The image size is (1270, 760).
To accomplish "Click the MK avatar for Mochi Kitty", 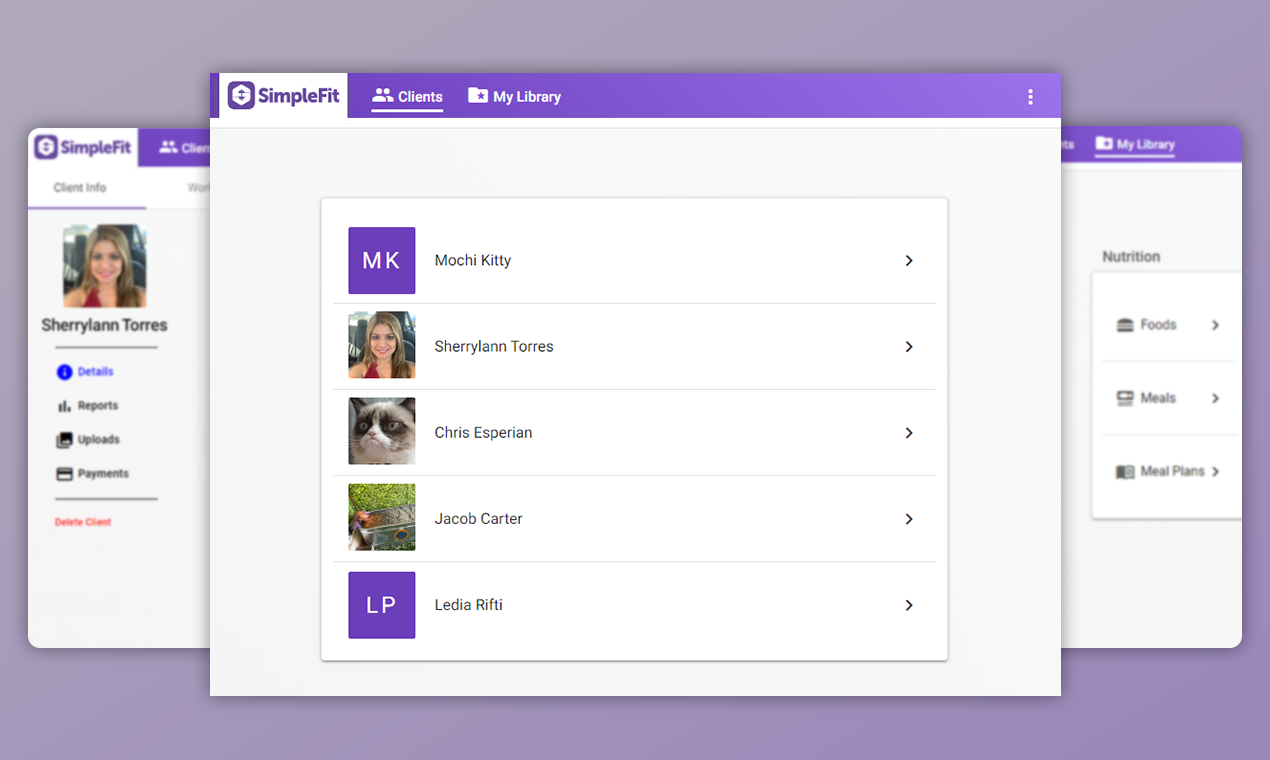I will point(382,260).
